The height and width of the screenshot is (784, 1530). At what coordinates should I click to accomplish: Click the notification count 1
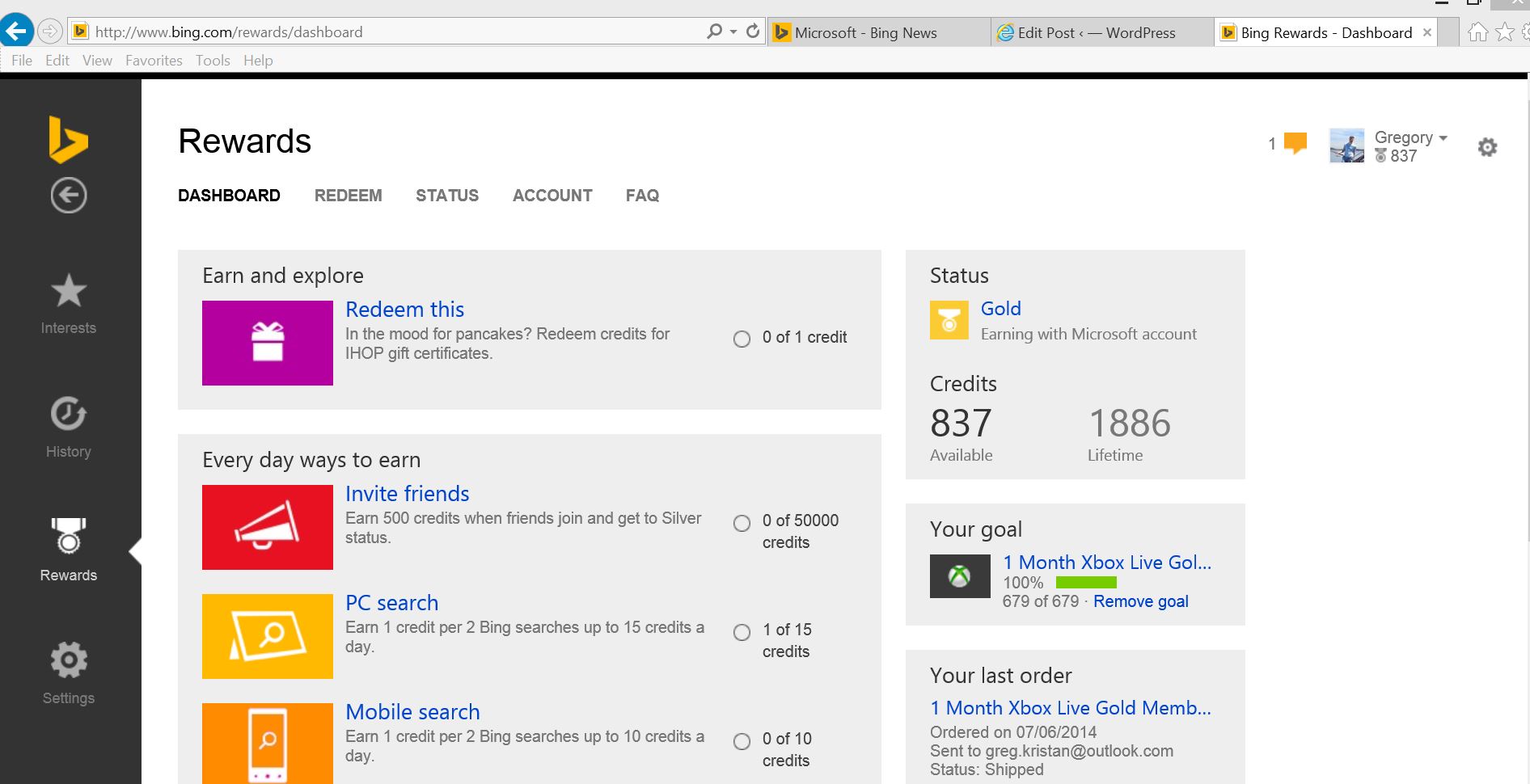(x=1272, y=144)
